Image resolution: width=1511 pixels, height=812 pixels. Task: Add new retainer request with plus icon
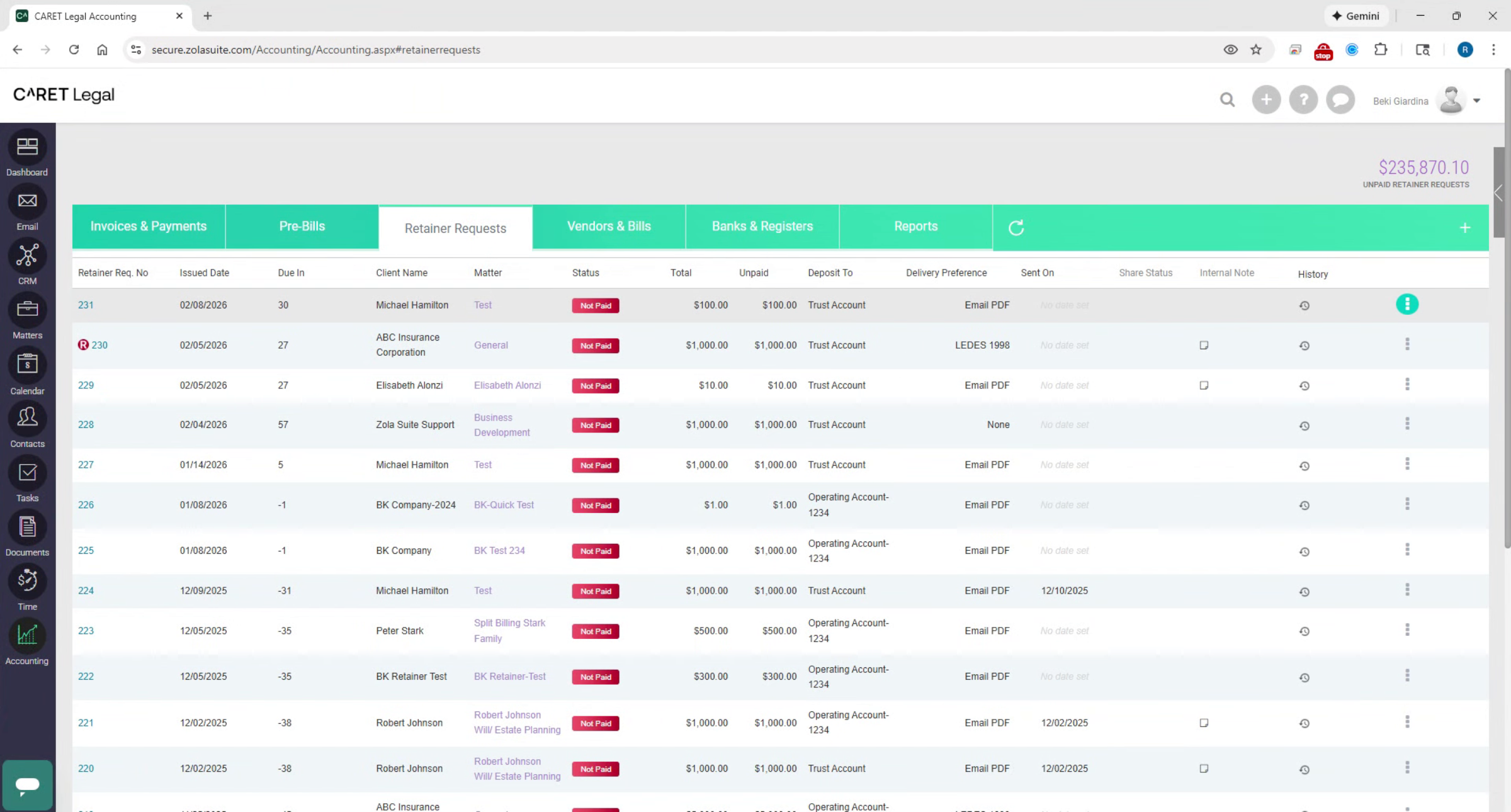click(x=1465, y=228)
